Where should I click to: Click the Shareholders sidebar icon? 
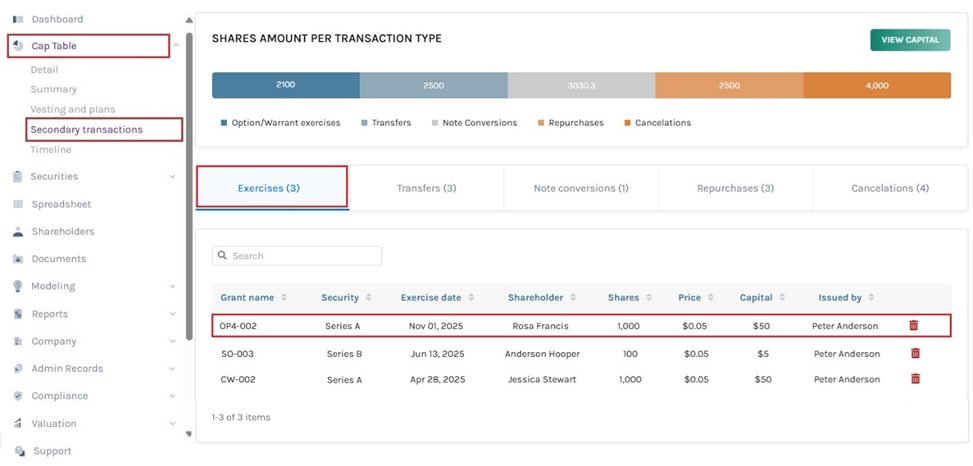18,231
